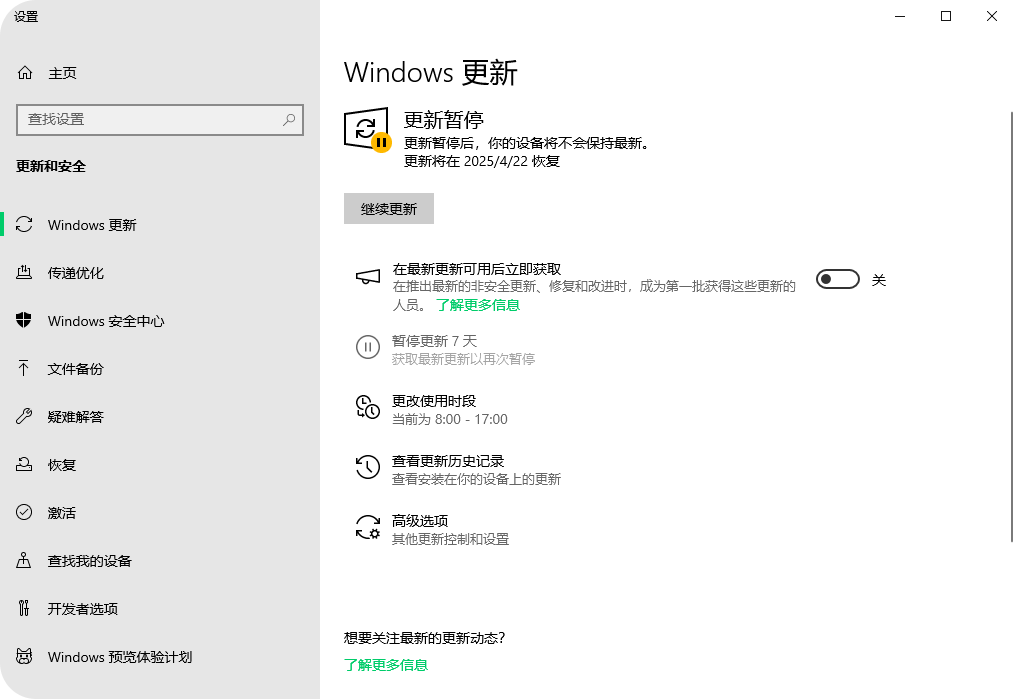This screenshot has height=699, width=1015.
Task: Open the 恢复 page
Action: coord(160,464)
